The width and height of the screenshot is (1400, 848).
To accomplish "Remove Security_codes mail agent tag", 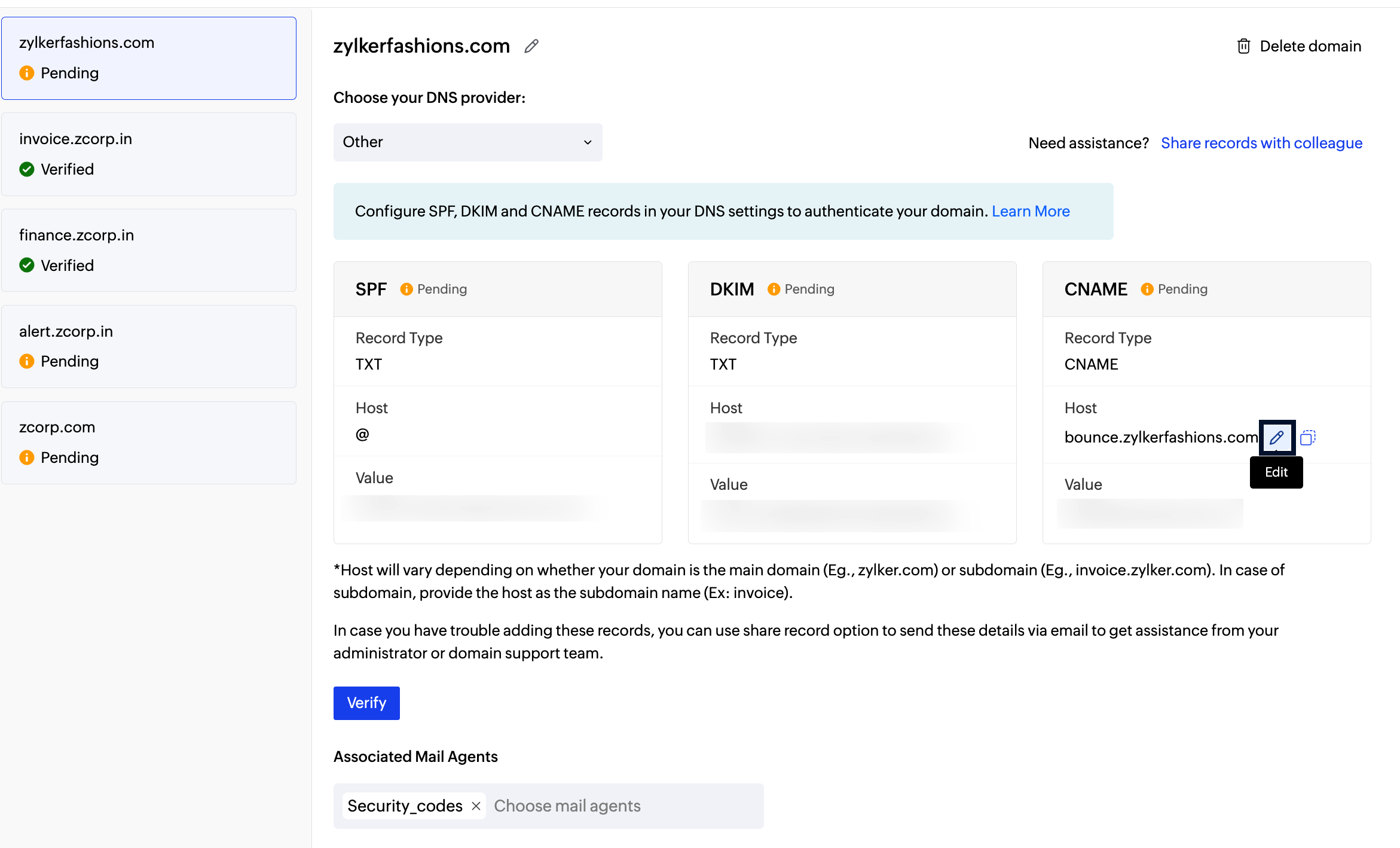I will pos(476,806).
